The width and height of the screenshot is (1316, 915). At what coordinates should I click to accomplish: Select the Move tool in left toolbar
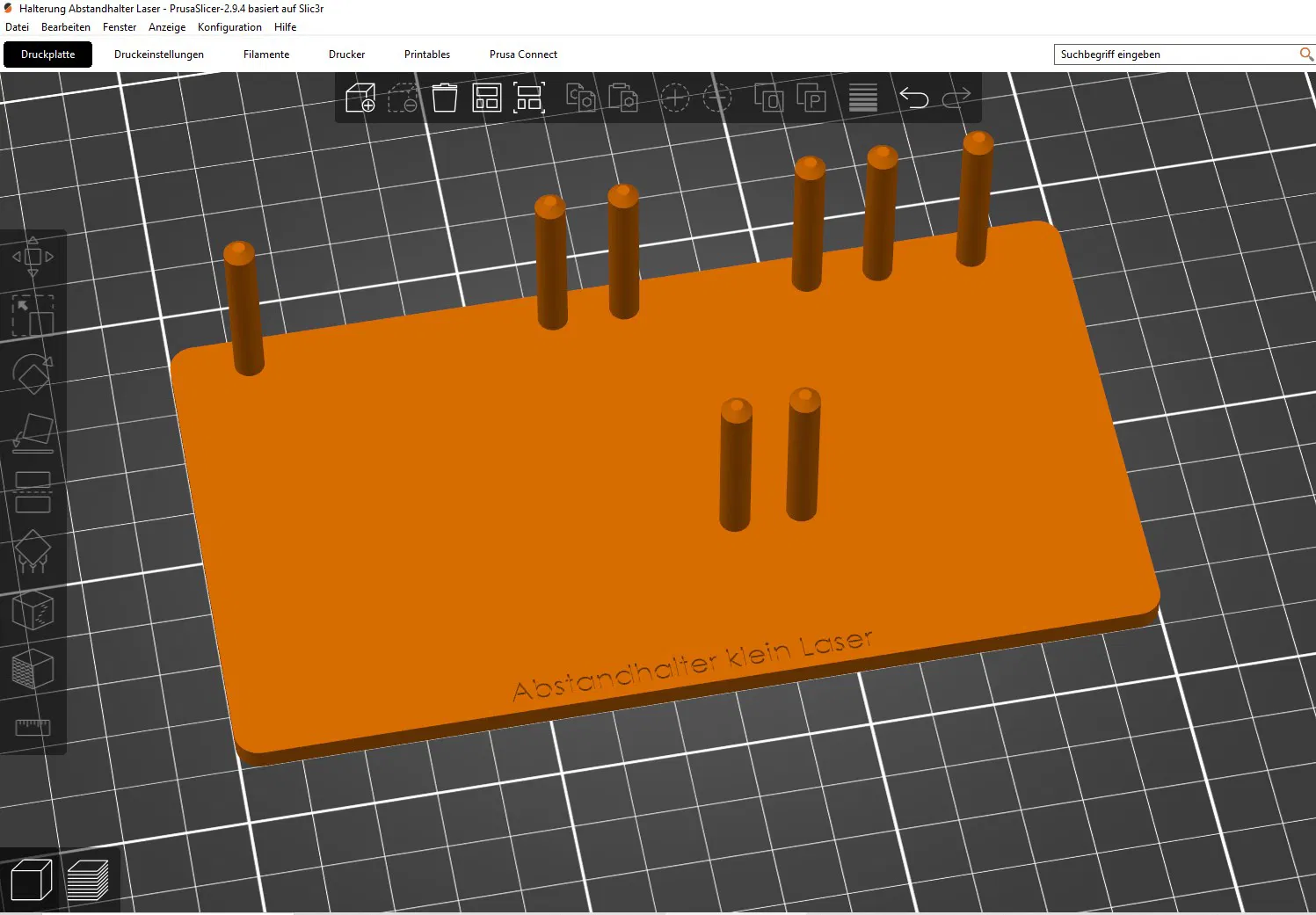[33, 257]
